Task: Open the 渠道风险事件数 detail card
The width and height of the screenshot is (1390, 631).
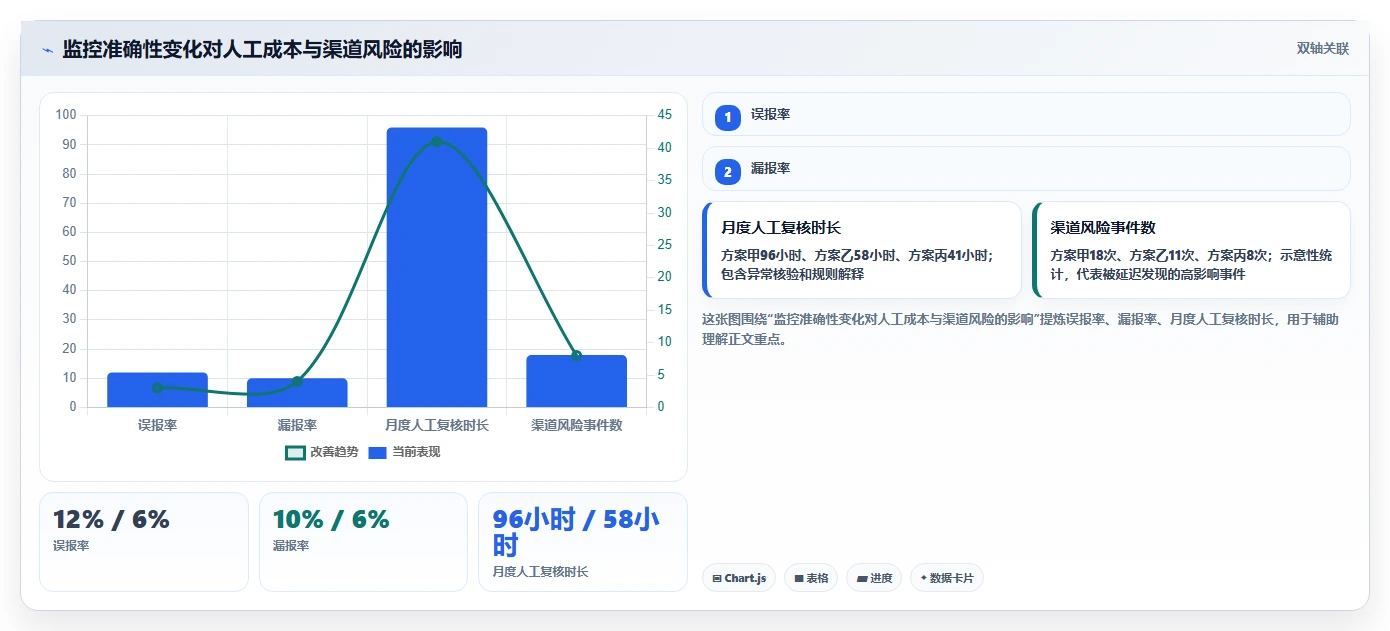Action: pyautogui.click(x=1191, y=250)
